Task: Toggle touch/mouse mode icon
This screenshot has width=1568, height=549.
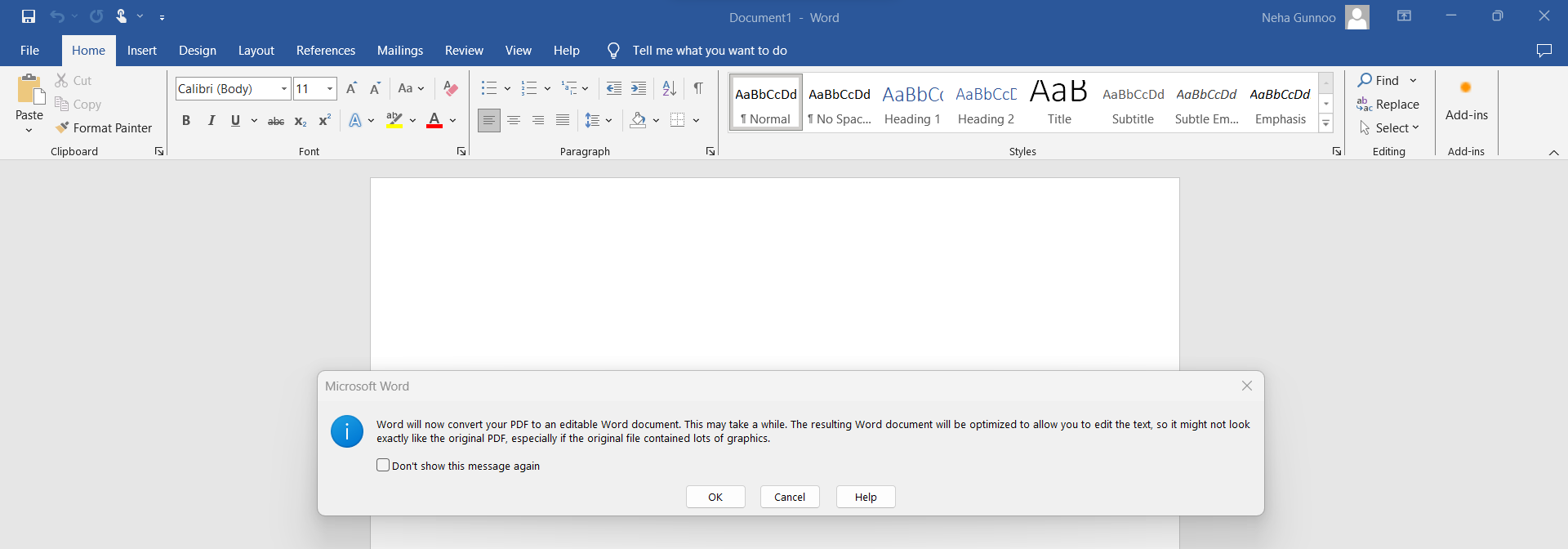Action: pos(122,16)
